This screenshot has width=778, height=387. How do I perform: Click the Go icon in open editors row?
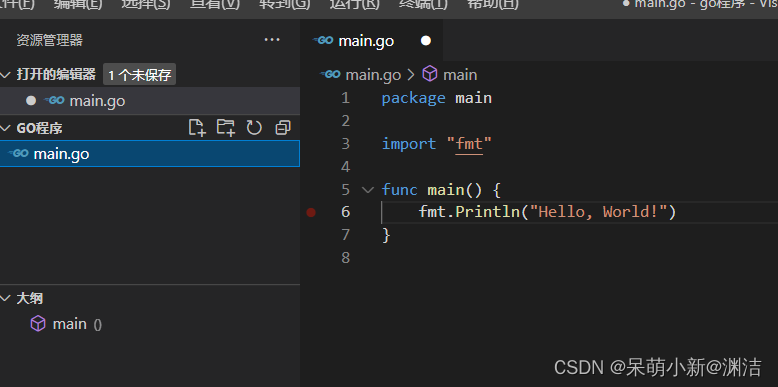click(x=55, y=100)
